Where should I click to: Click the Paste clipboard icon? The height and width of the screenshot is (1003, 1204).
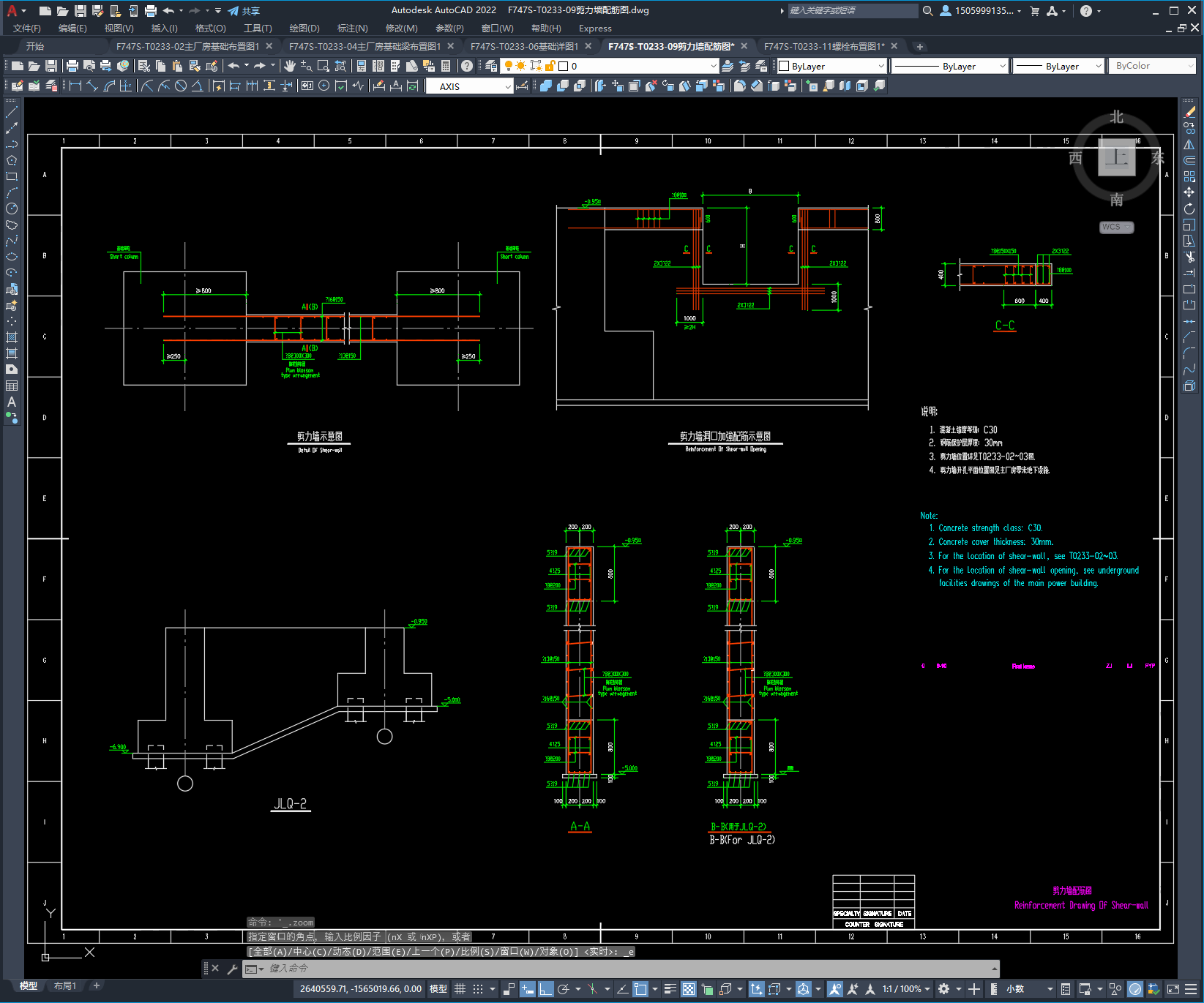tap(177, 66)
